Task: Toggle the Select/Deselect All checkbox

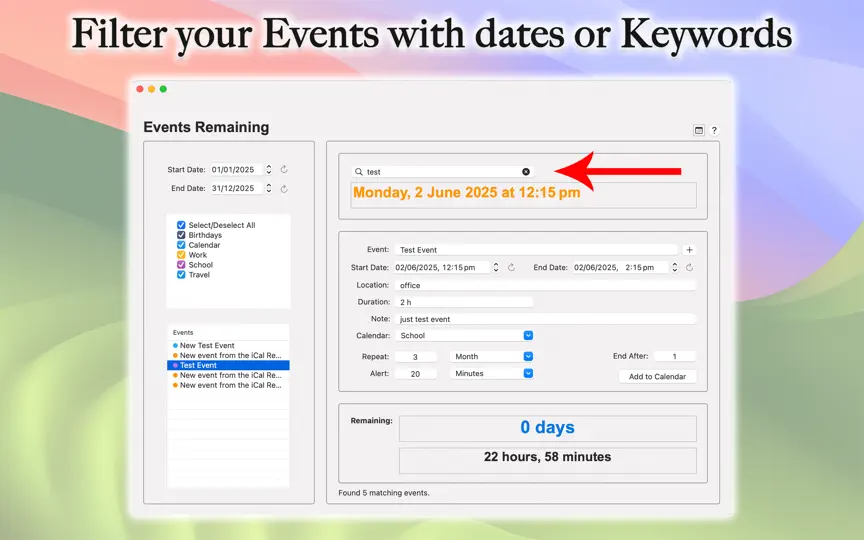Action: click(181, 225)
